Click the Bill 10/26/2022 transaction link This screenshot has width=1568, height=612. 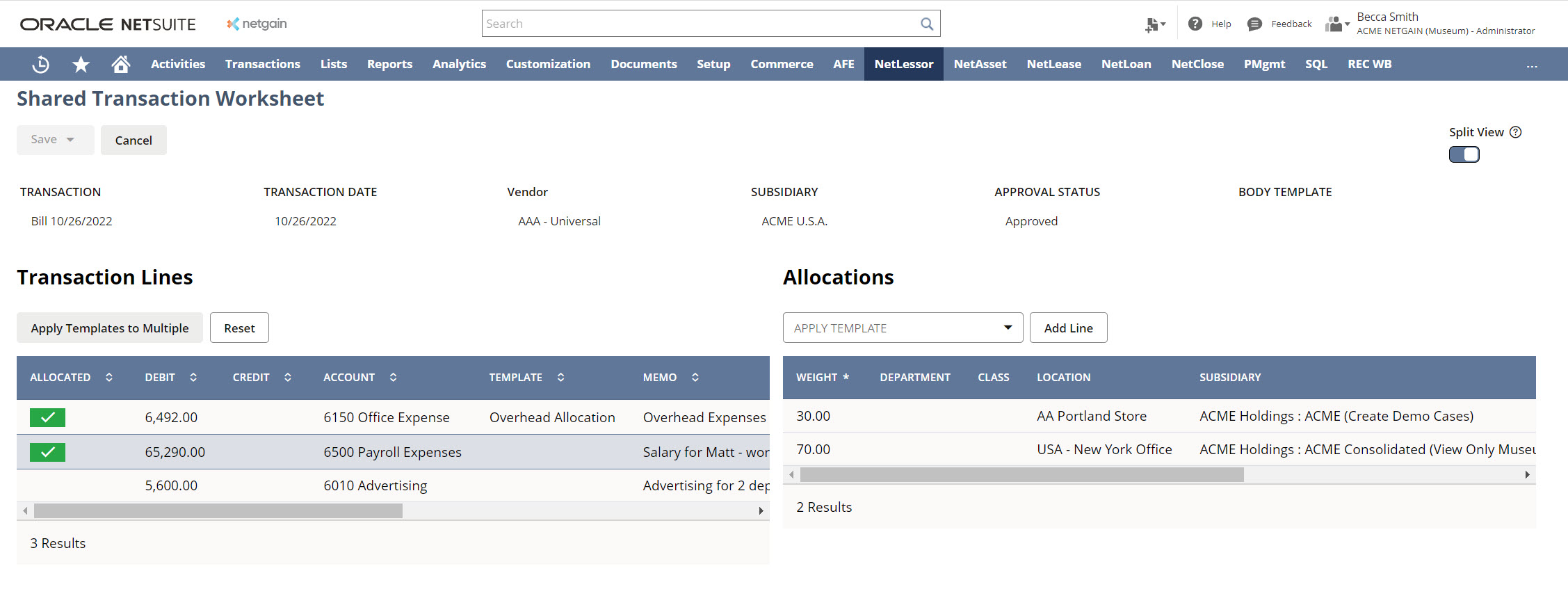coord(72,221)
